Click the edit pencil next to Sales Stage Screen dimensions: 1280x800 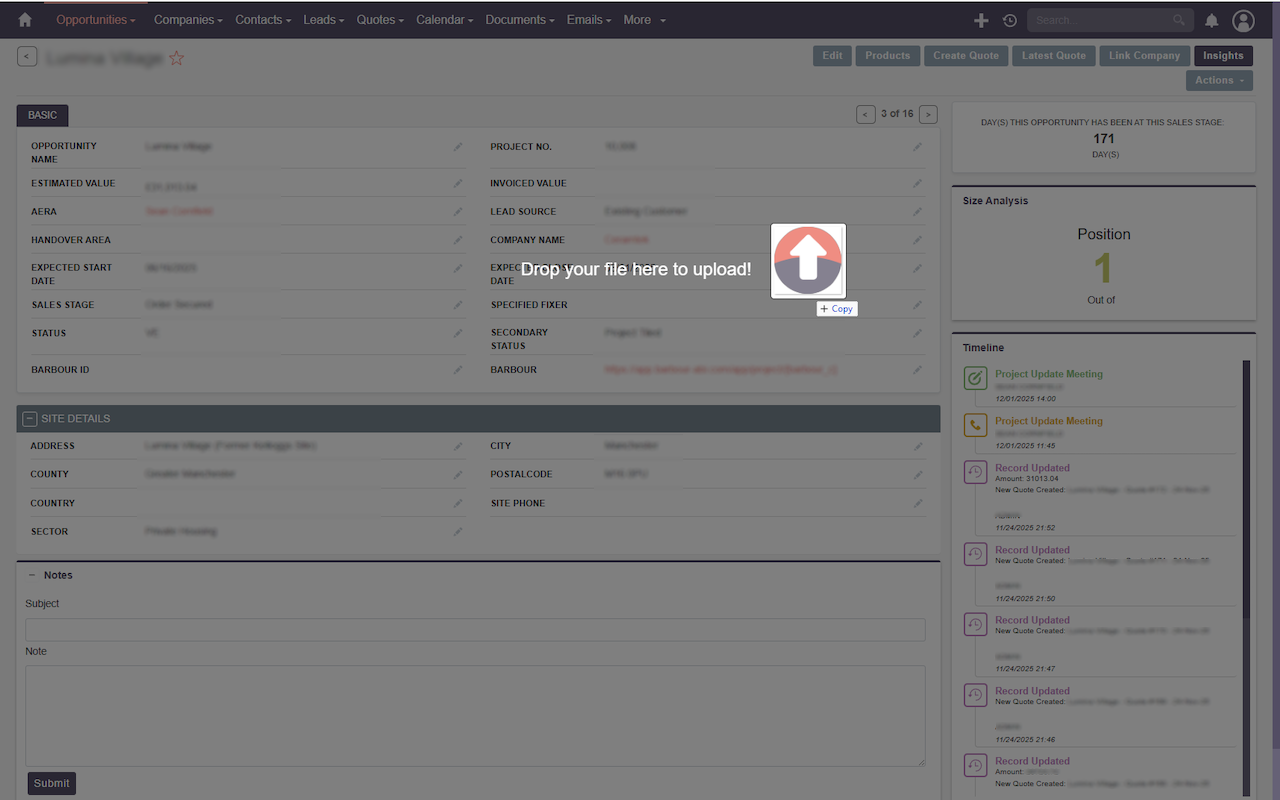(x=458, y=304)
